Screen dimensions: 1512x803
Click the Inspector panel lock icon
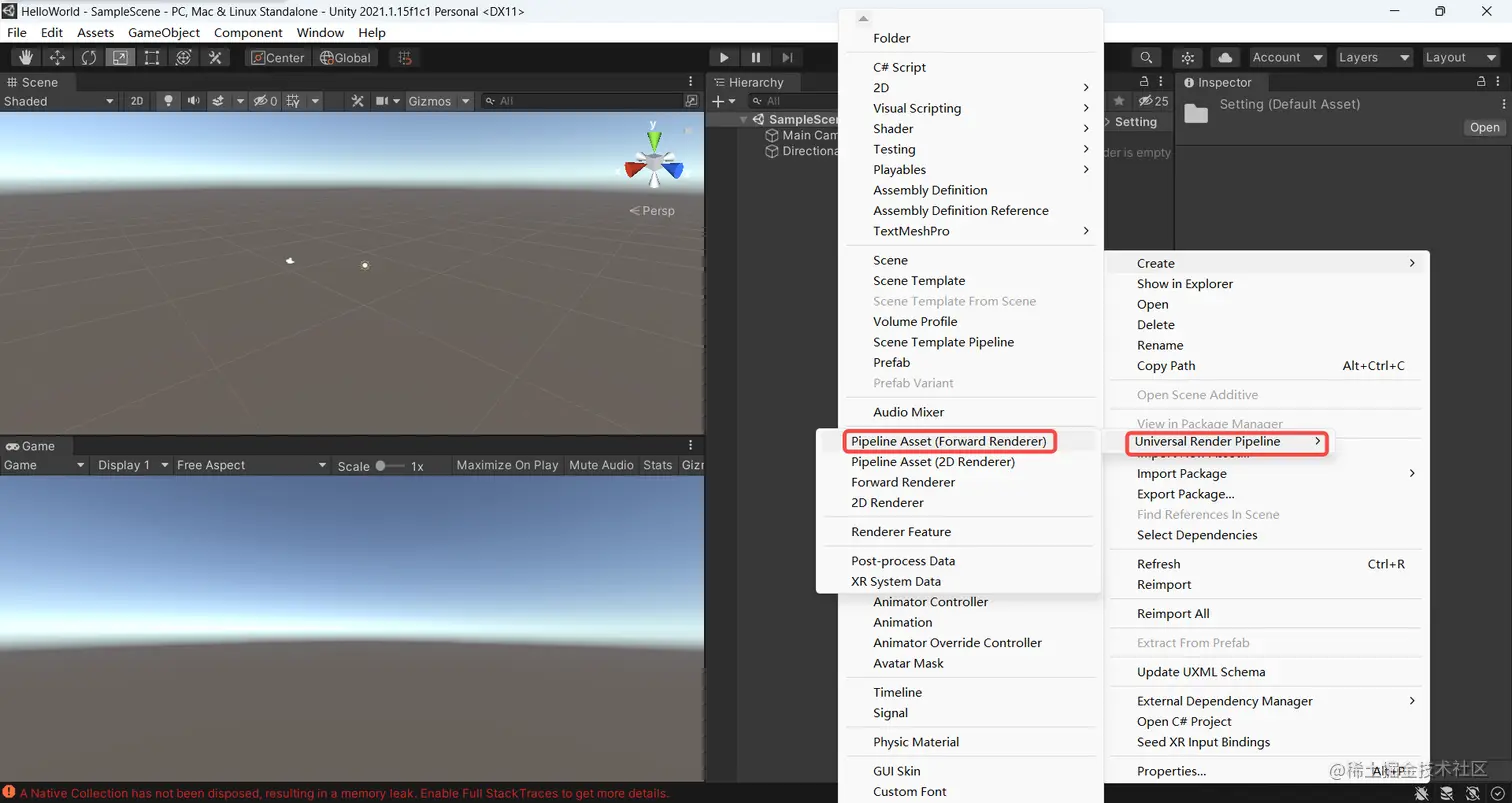coord(1482,82)
